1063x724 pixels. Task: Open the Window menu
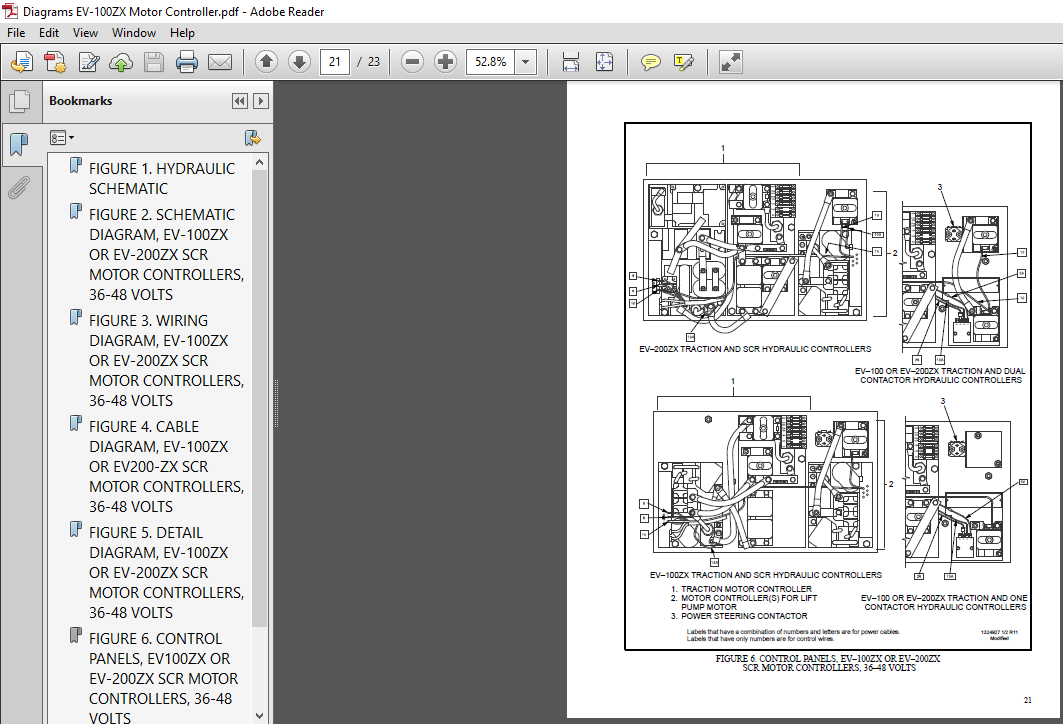(x=134, y=33)
